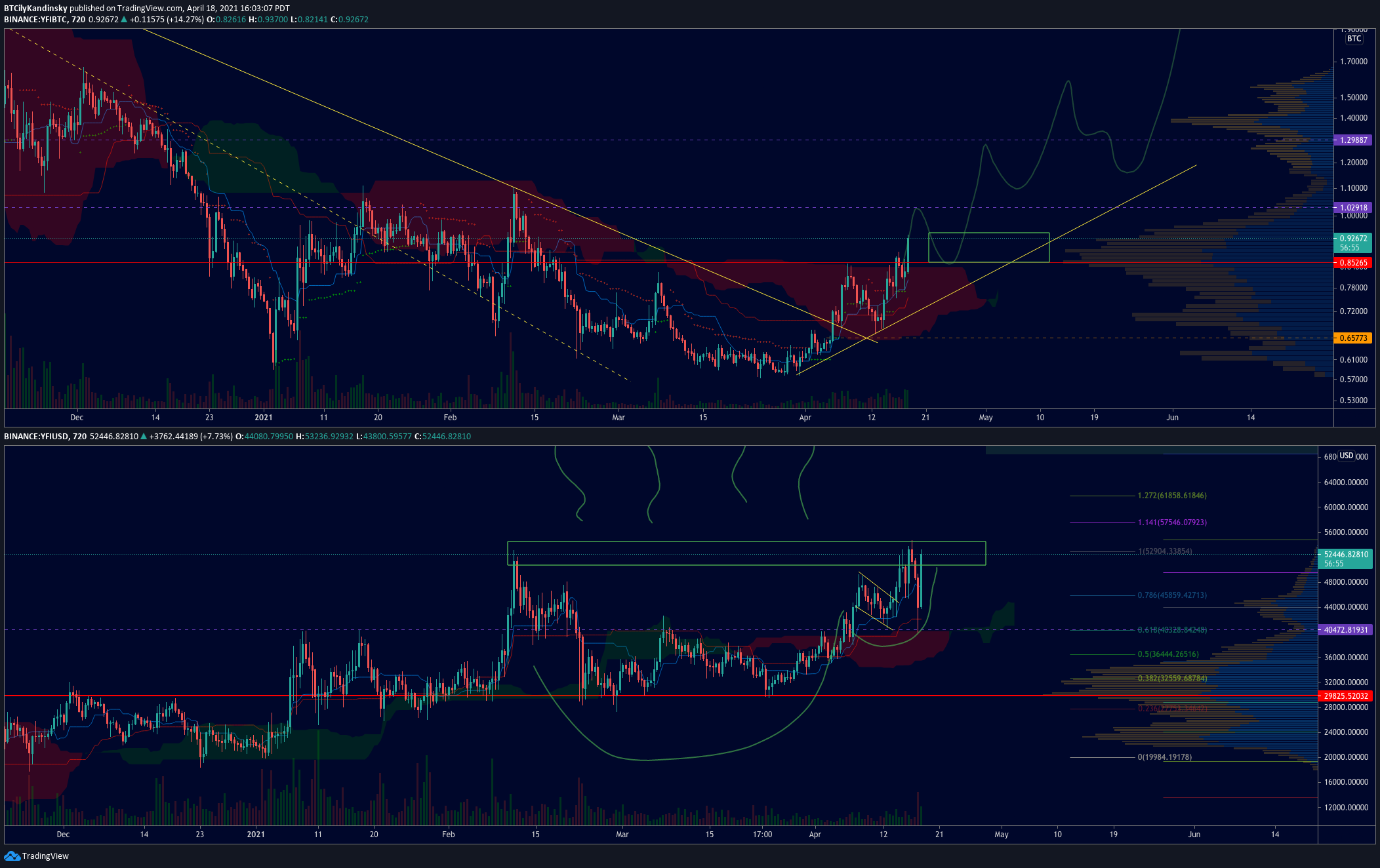Click the 2021 label on lower time axis
1380x868 pixels.
(x=256, y=835)
